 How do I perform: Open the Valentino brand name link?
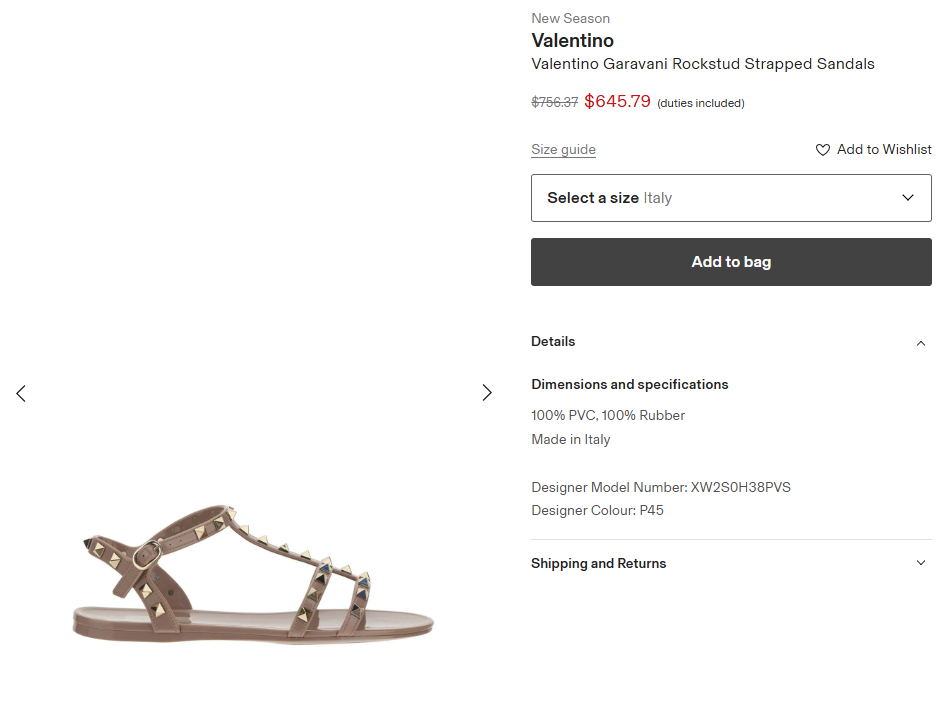point(572,41)
